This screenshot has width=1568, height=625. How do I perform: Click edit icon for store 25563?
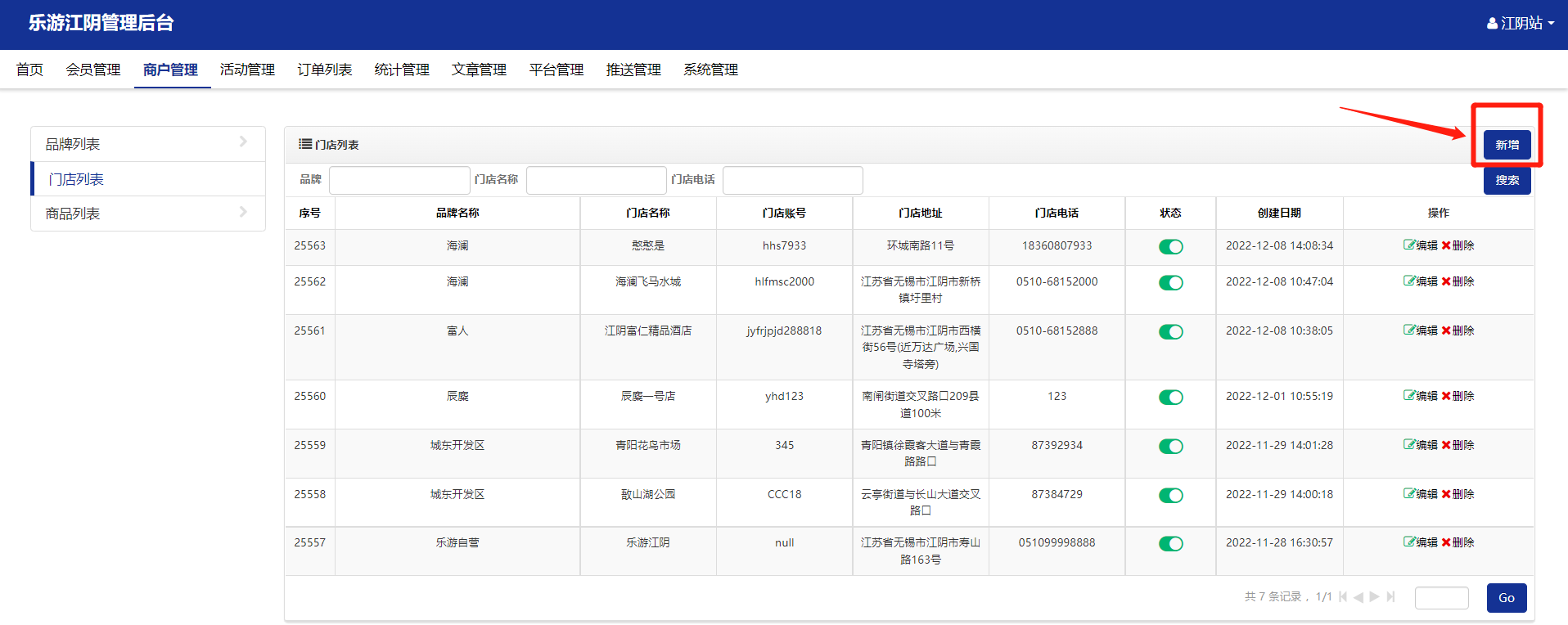pos(1420,245)
